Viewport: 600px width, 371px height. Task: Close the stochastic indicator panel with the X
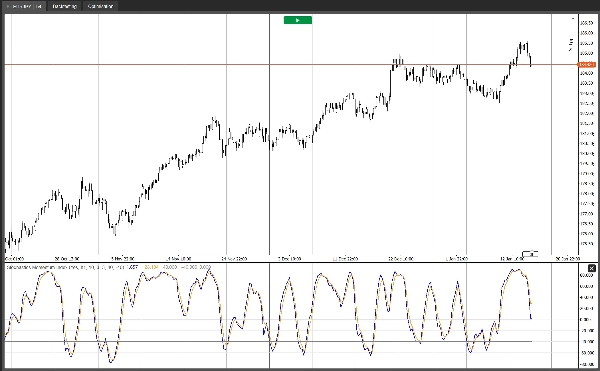pos(591,268)
